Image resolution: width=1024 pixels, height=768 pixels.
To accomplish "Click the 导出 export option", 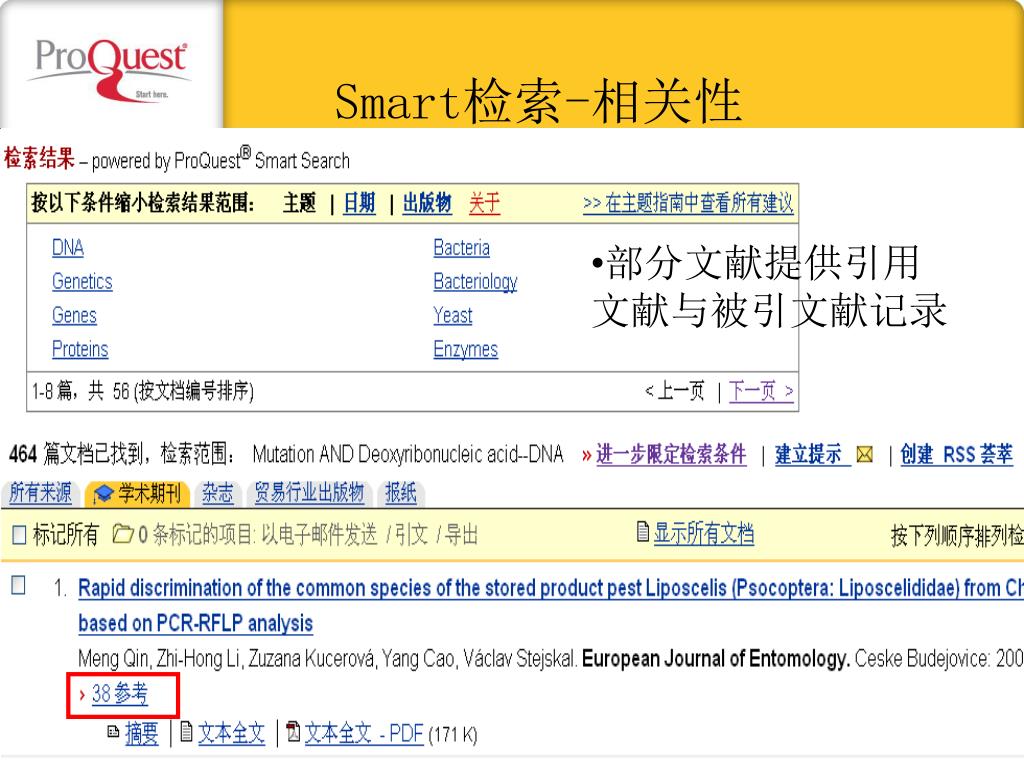I will (x=461, y=535).
